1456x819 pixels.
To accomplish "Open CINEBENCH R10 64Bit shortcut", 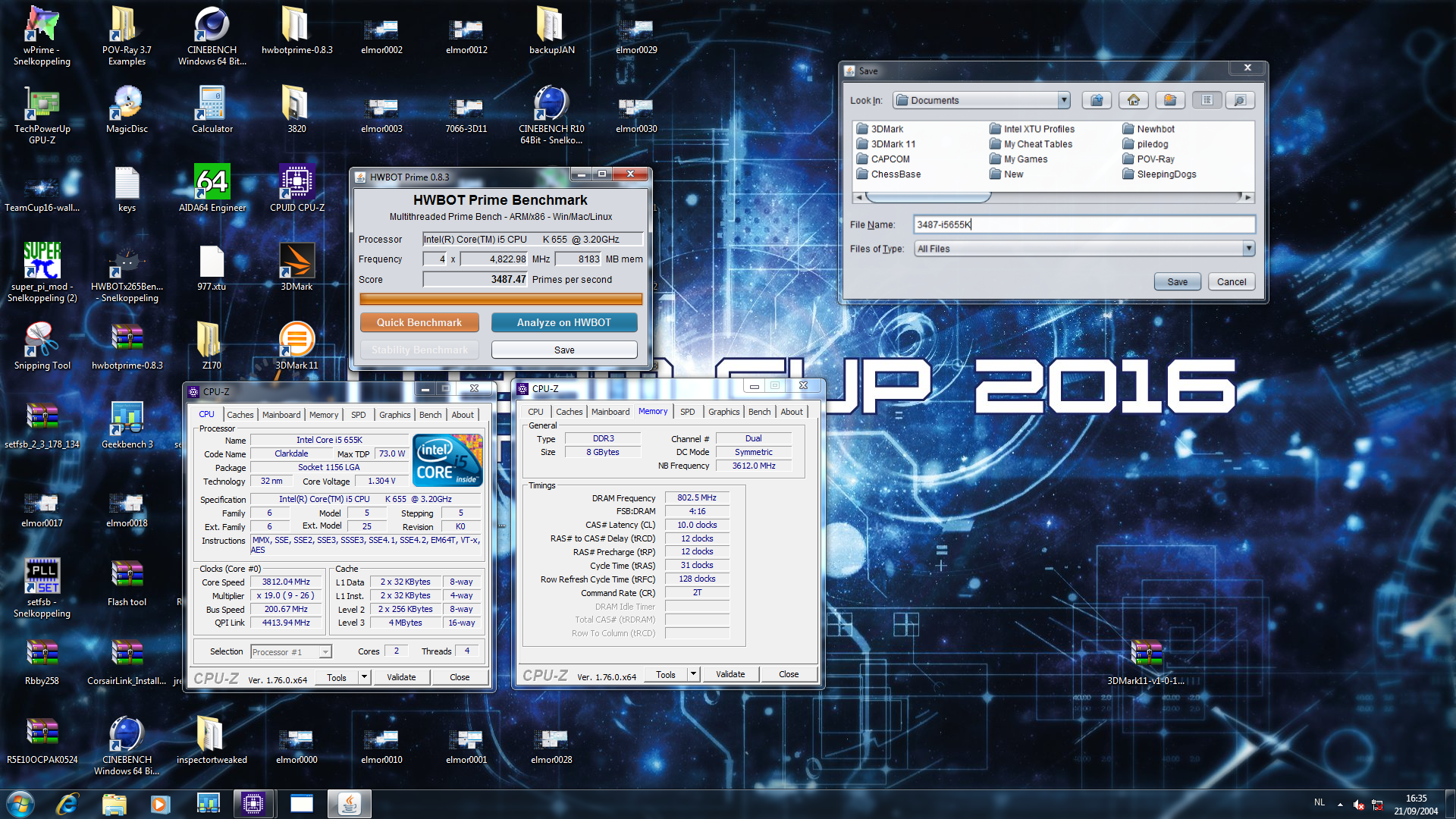I will [551, 115].
